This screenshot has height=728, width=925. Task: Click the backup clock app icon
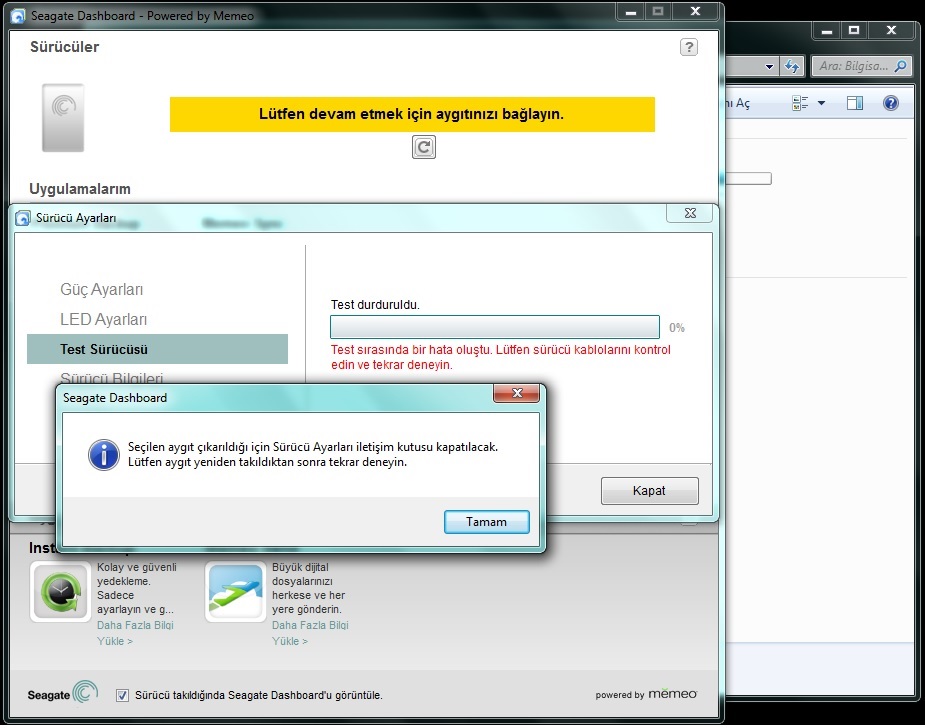[x=60, y=592]
